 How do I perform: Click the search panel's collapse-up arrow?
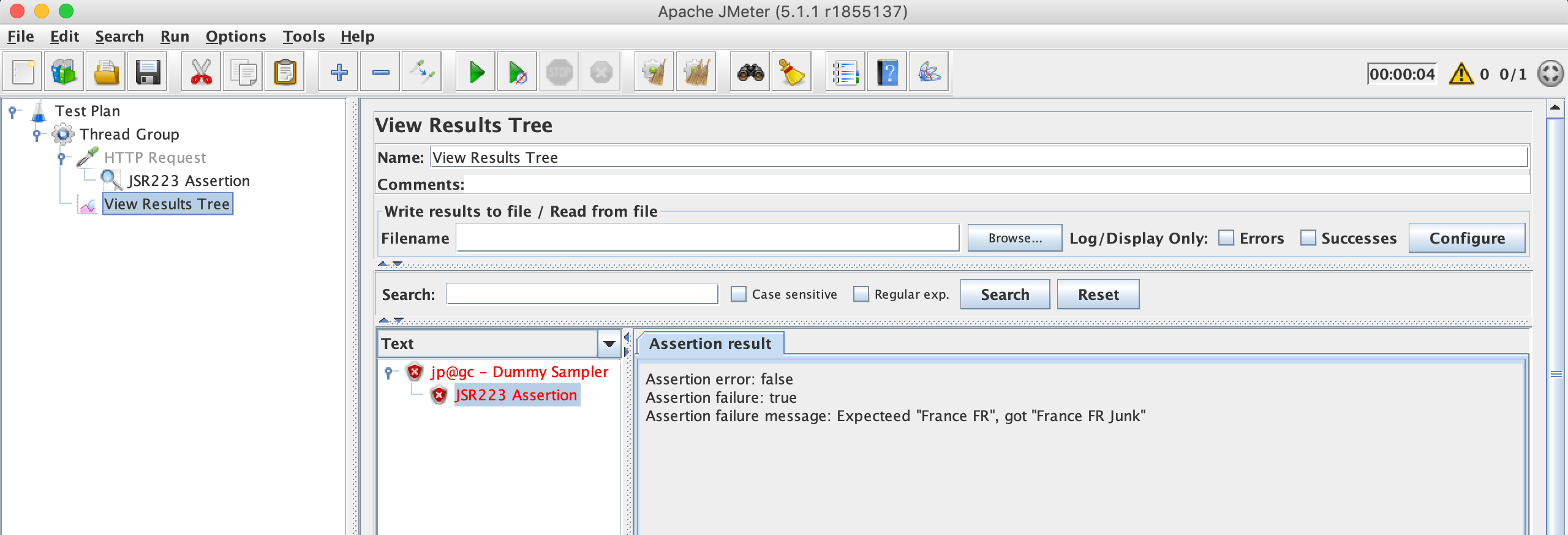[384, 320]
